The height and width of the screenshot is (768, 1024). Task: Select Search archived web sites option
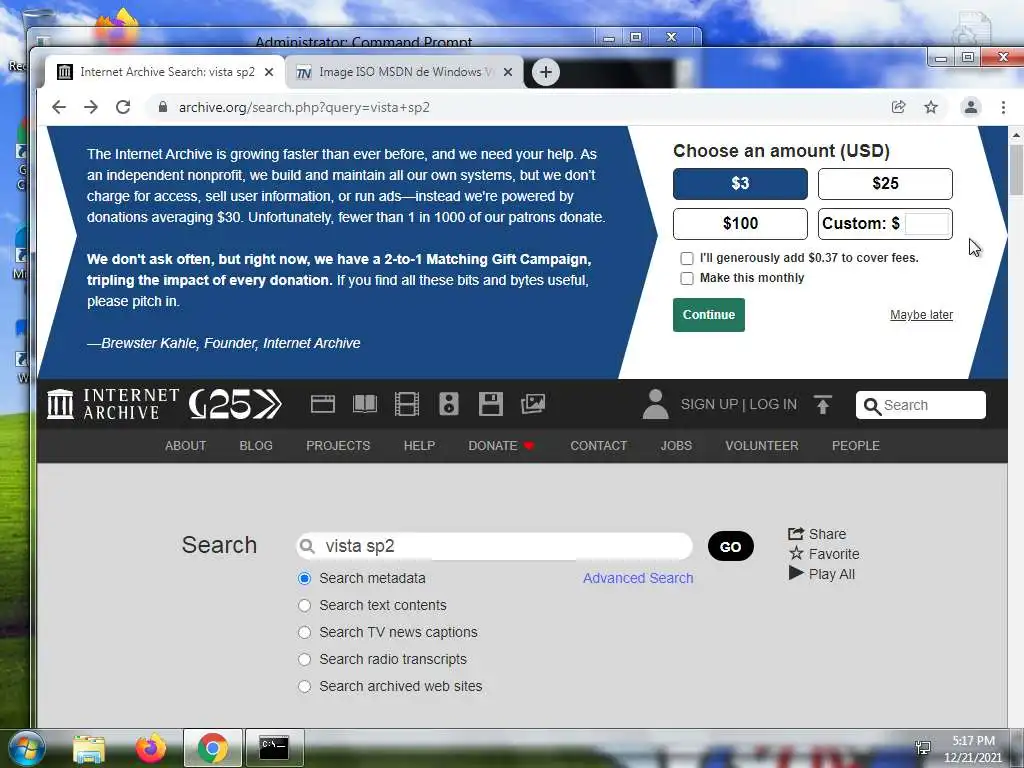coord(304,686)
